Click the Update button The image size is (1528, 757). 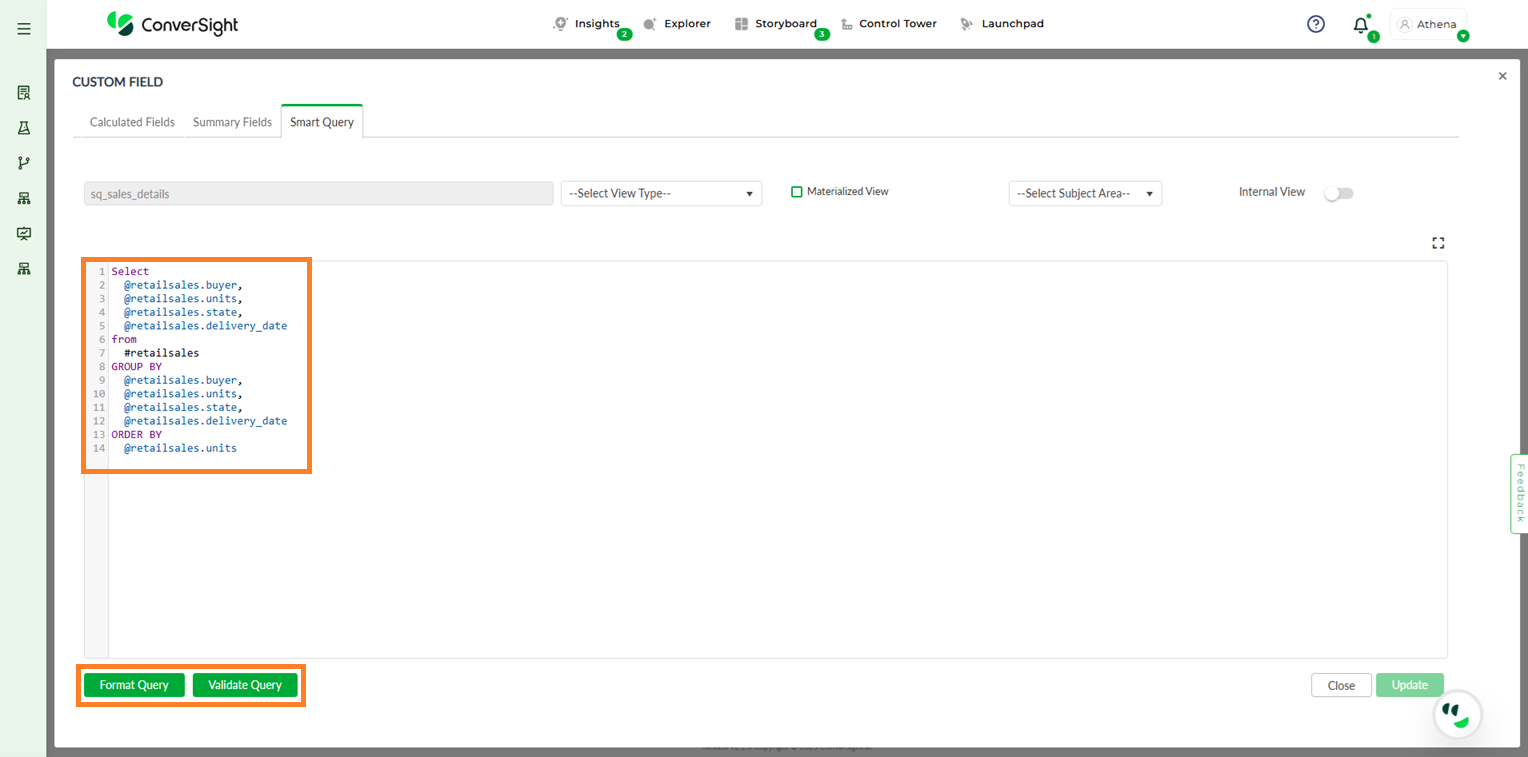(x=1409, y=685)
